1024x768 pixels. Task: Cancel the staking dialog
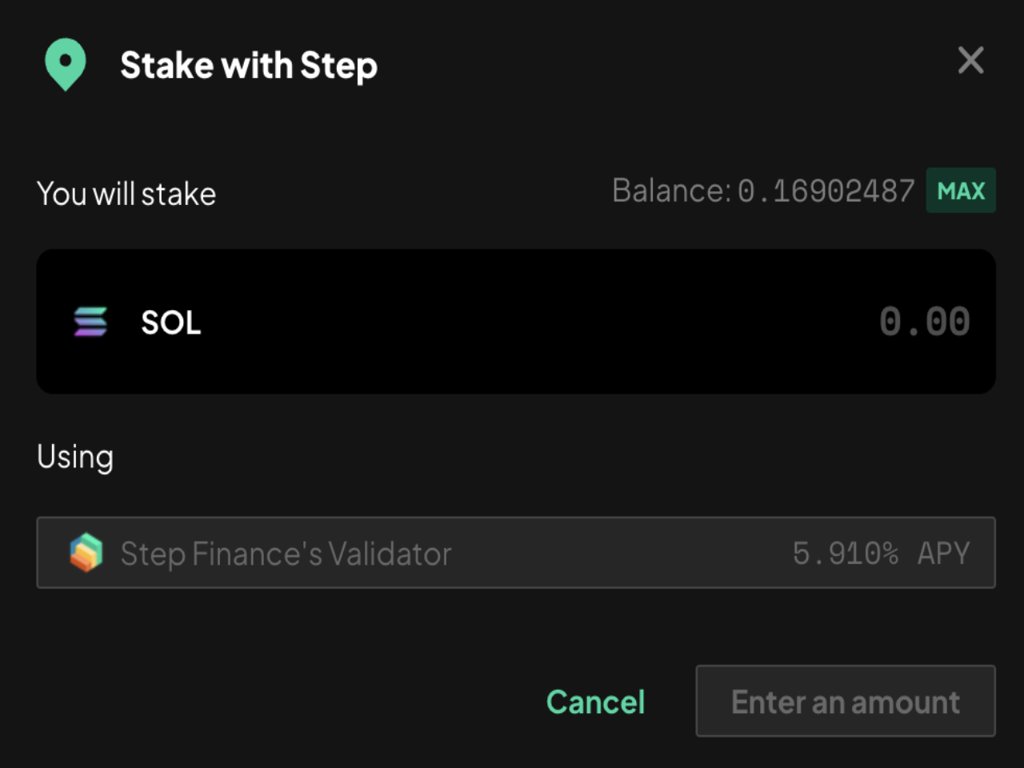(x=595, y=702)
